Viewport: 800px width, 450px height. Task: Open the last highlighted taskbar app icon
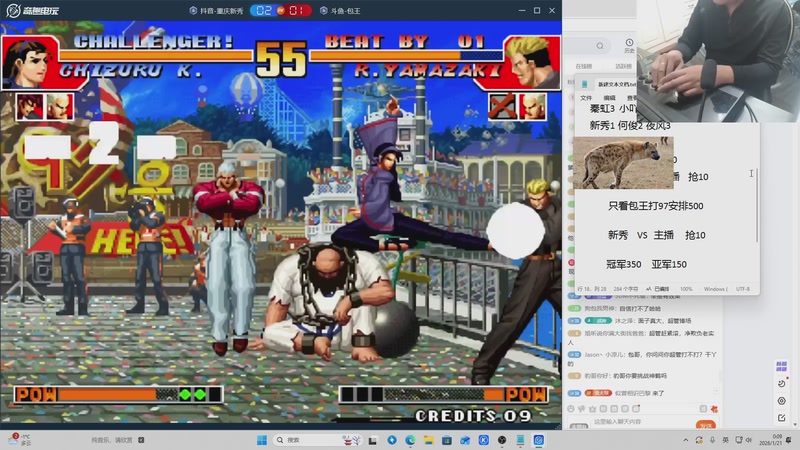(x=539, y=440)
